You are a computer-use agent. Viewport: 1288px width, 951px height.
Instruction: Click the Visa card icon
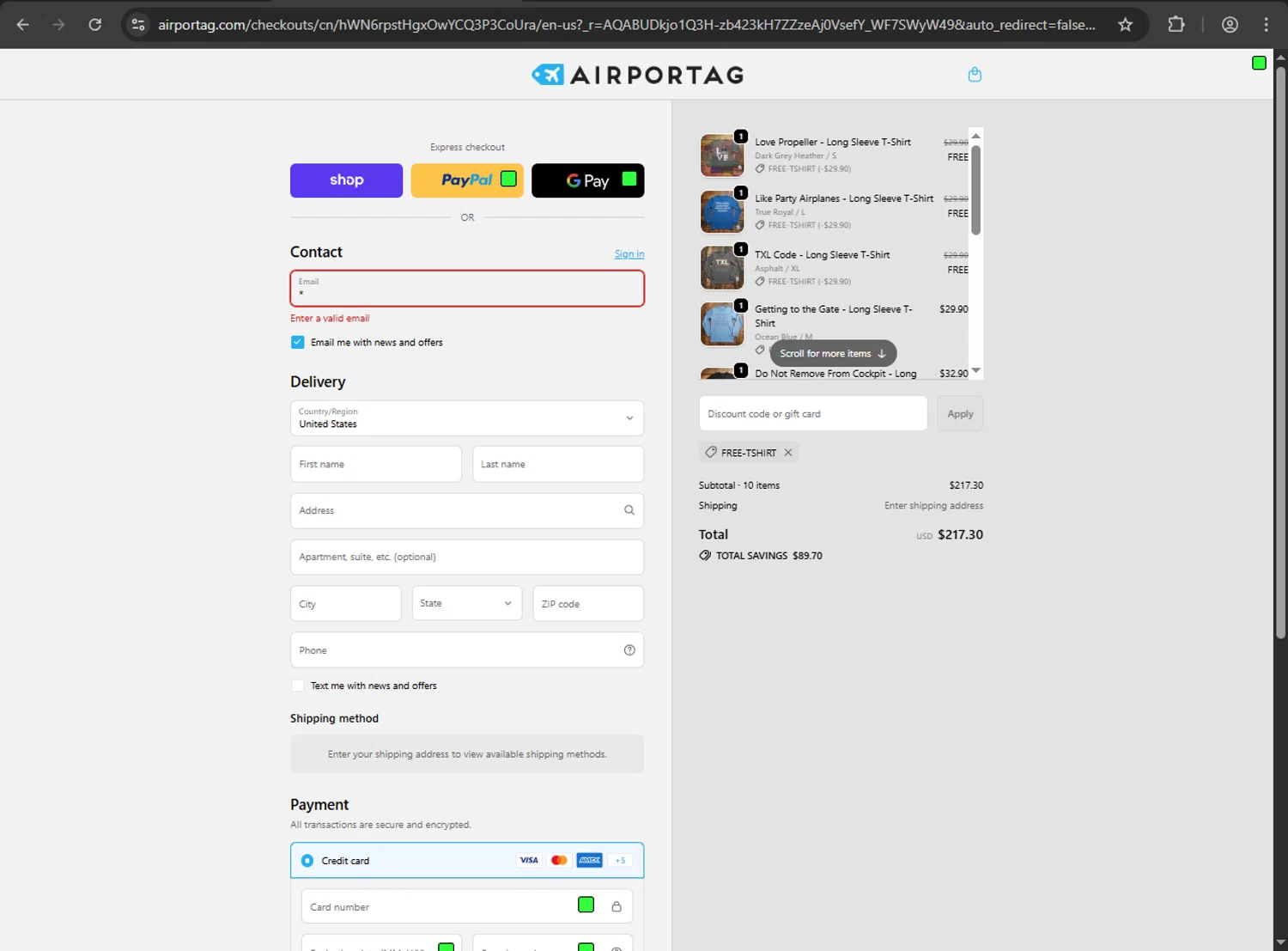tap(529, 860)
